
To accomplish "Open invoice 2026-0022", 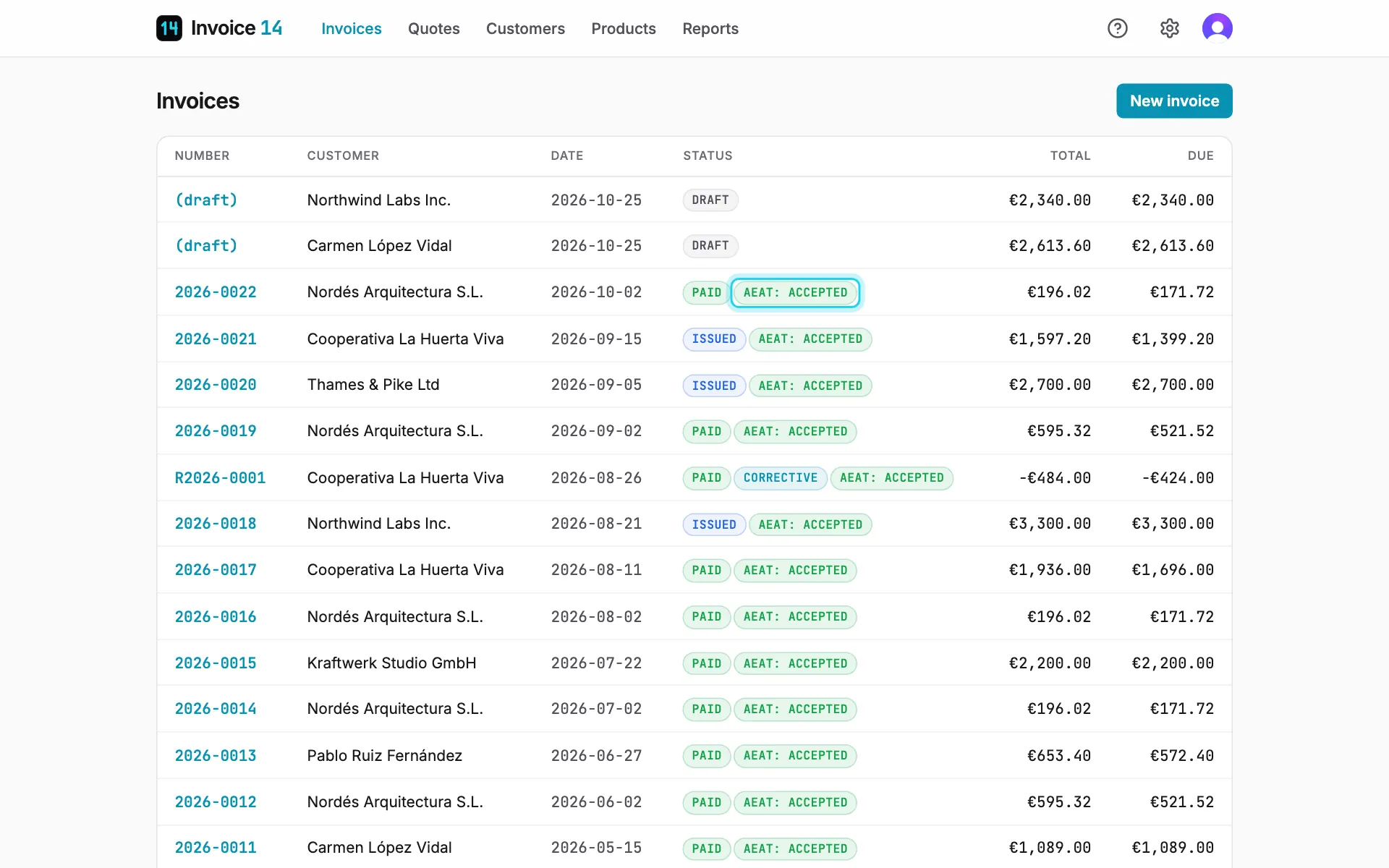I will click(216, 292).
